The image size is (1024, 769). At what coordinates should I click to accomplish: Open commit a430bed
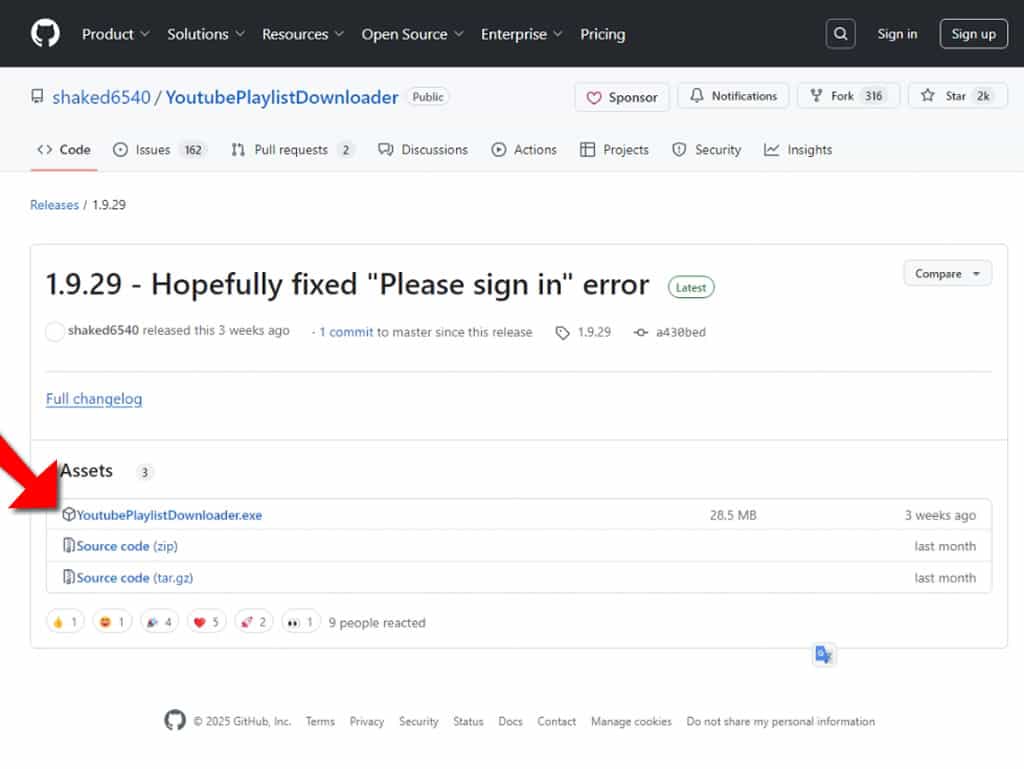pyautogui.click(x=680, y=332)
